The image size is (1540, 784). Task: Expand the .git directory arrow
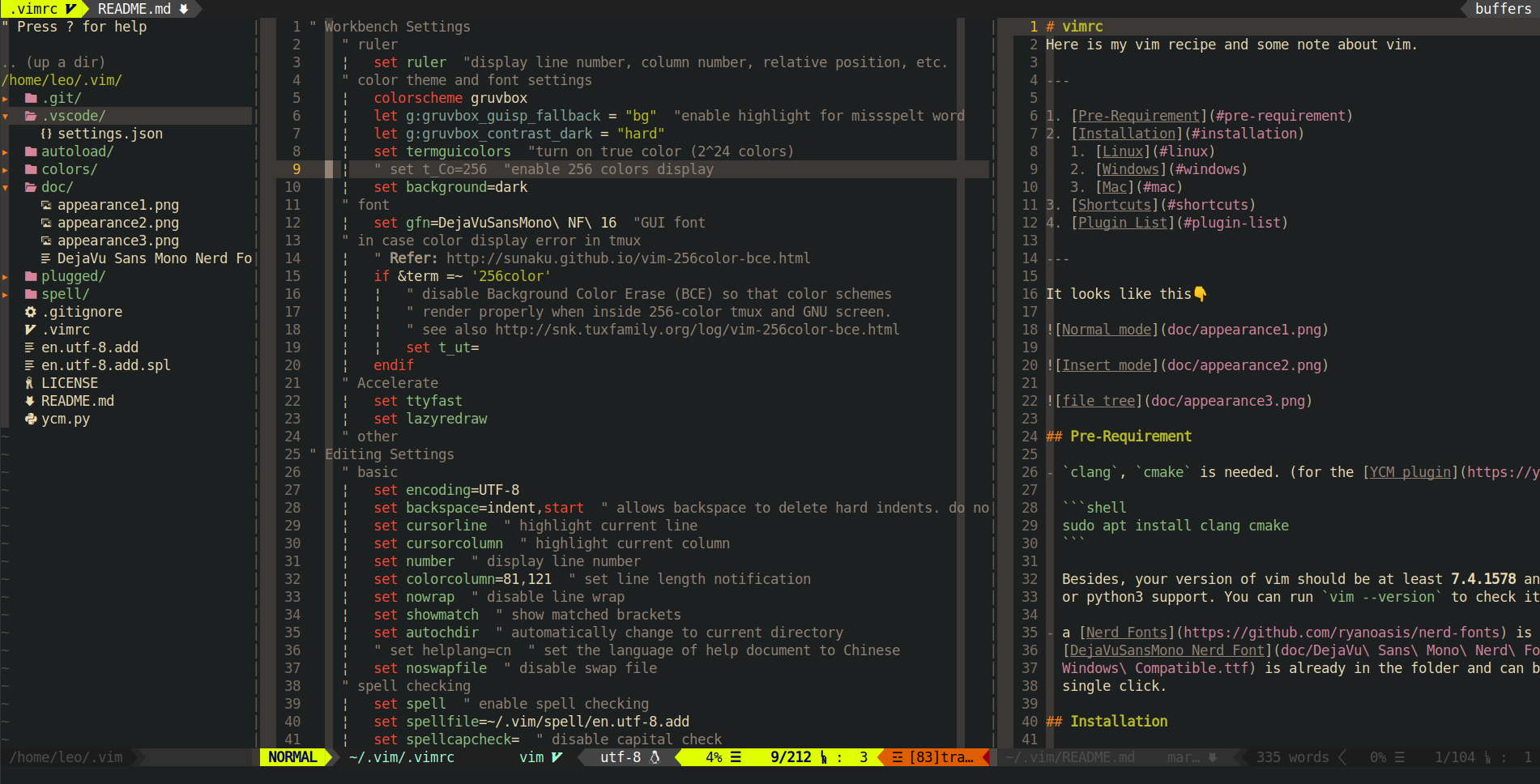6,98
